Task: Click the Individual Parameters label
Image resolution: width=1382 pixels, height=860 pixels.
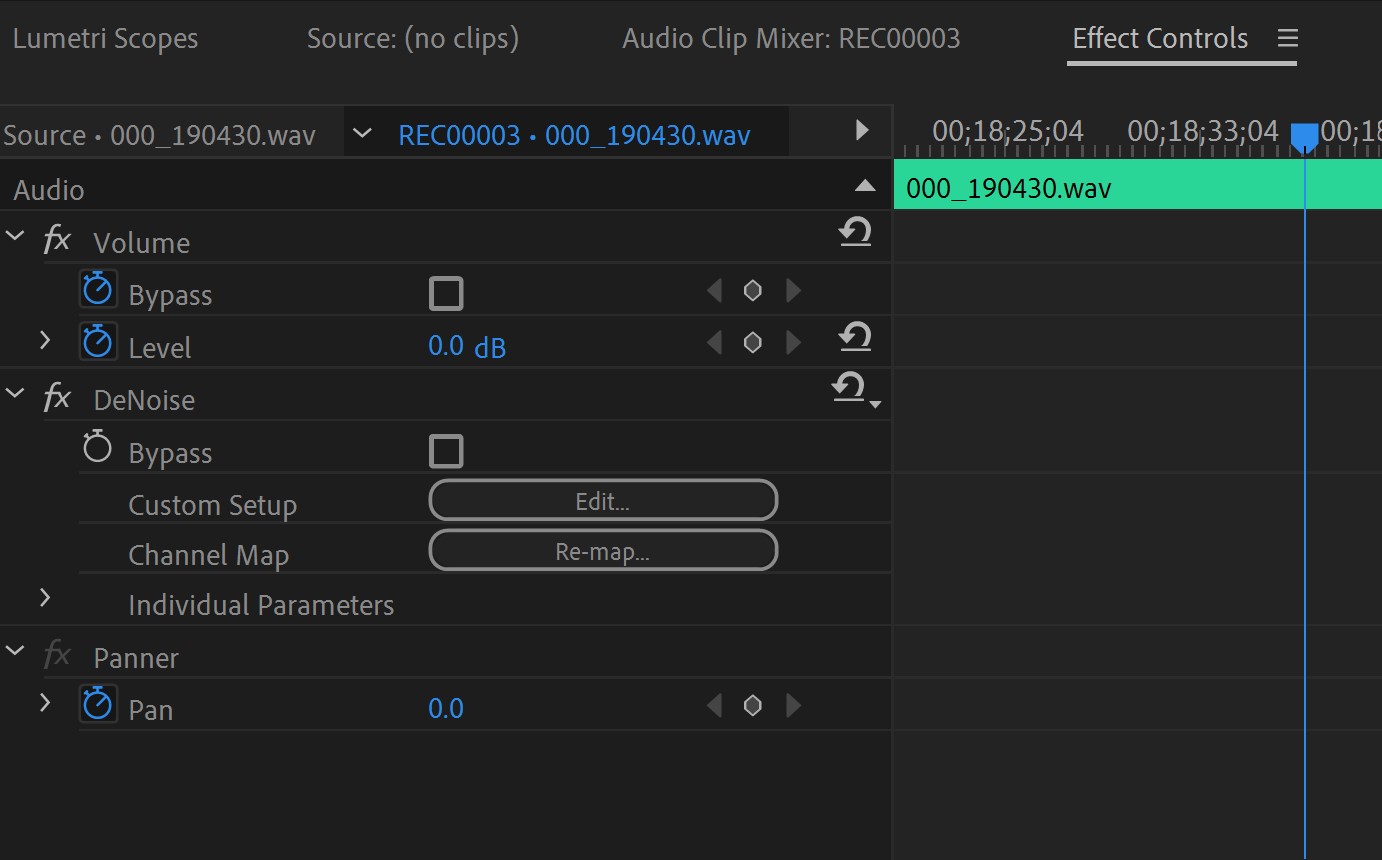Action: coord(261,605)
